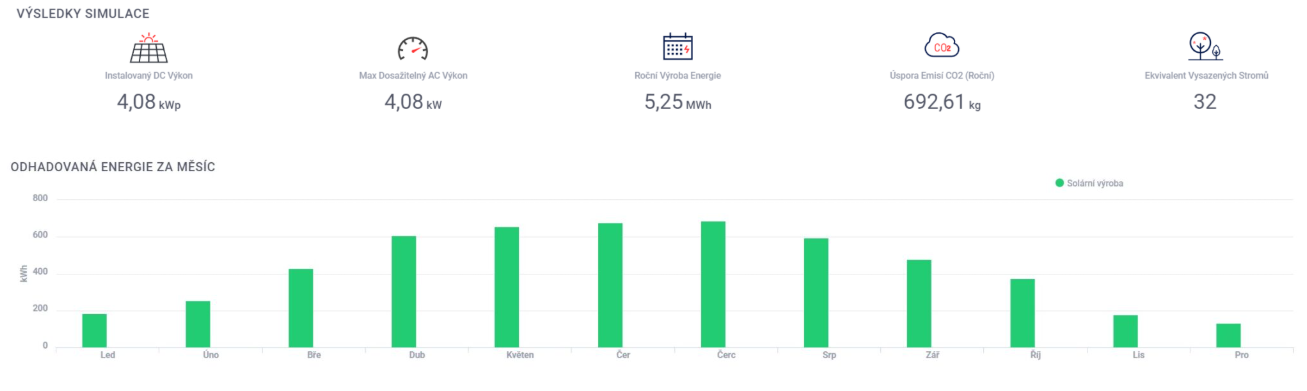Click the Roční Výroba Energie label
This screenshot has width=1307, height=391.
677,75
